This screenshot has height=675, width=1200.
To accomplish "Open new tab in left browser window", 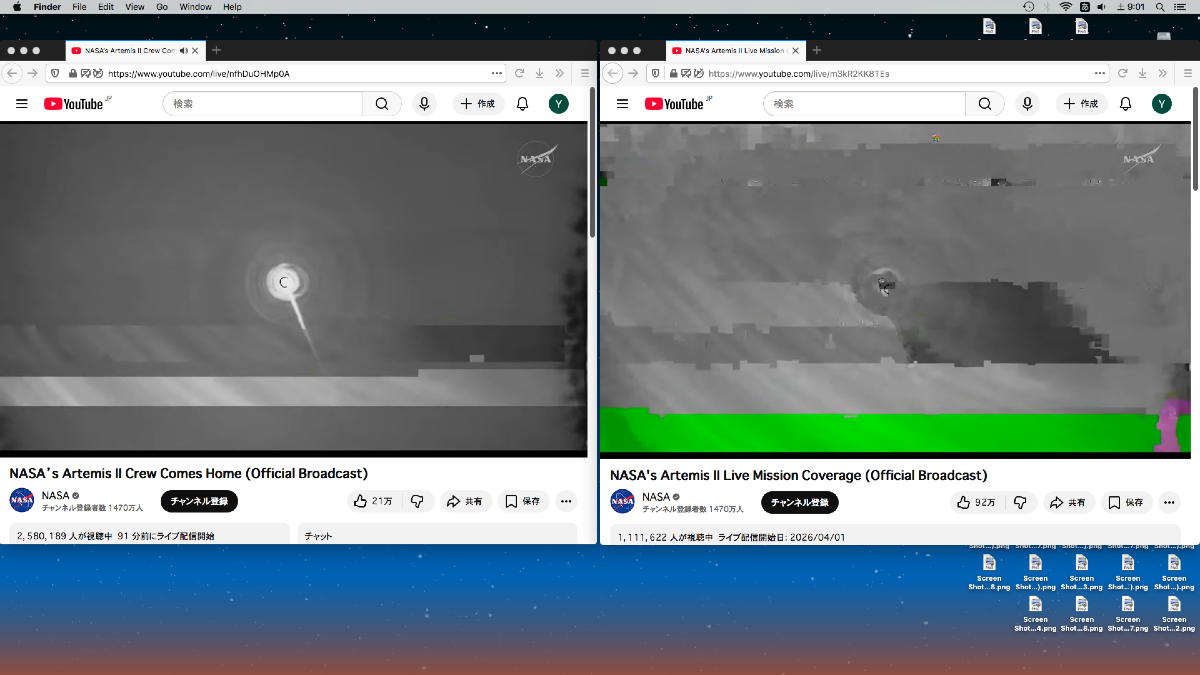I will point(216,50).
